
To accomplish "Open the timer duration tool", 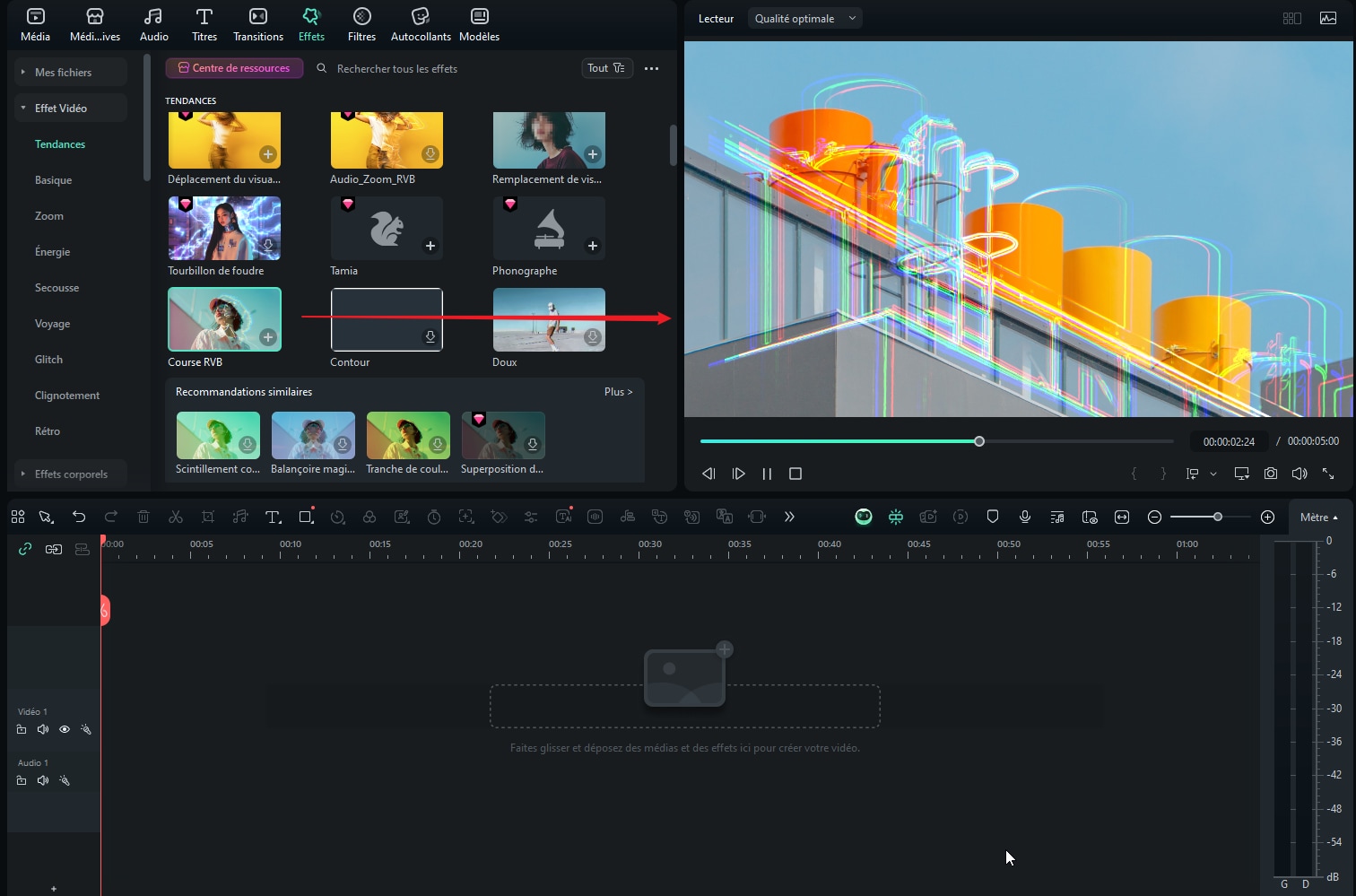I will pyautogui.click(x=434, y=517).
